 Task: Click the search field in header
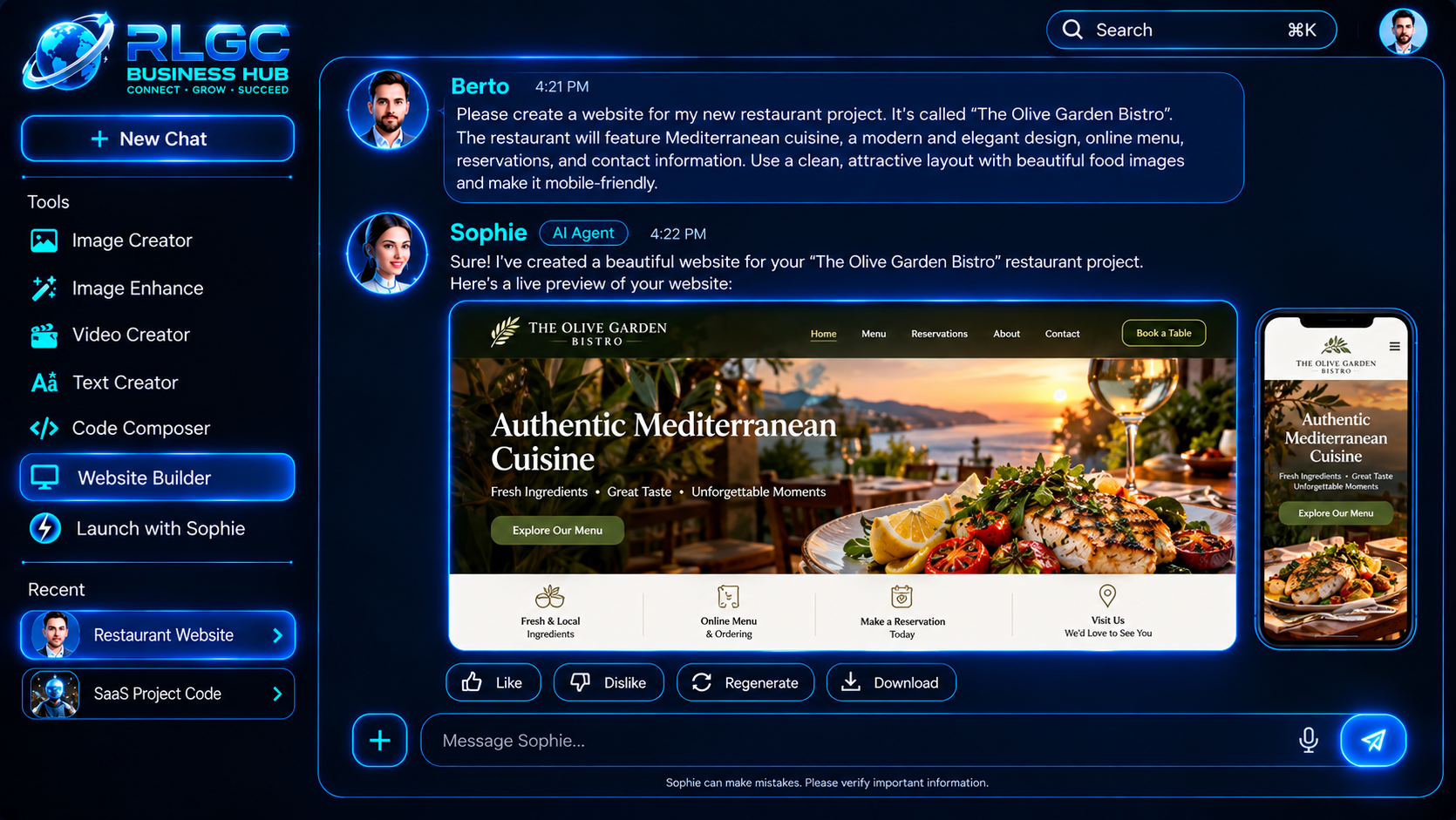[x=1191, y=30]
